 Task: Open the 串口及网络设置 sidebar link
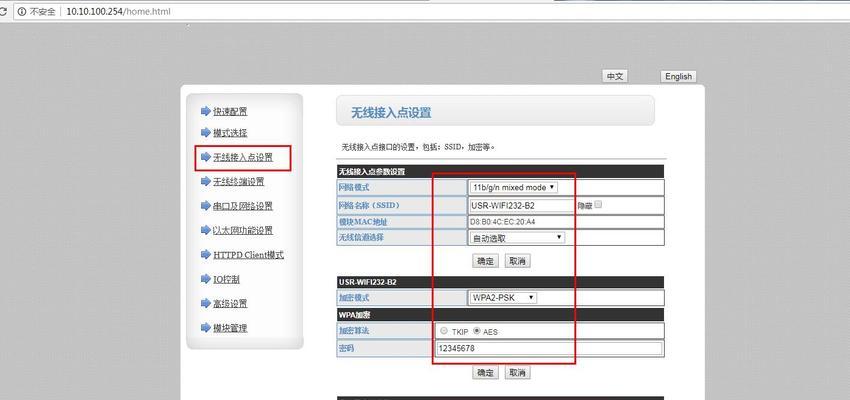(x=243, y=206)
